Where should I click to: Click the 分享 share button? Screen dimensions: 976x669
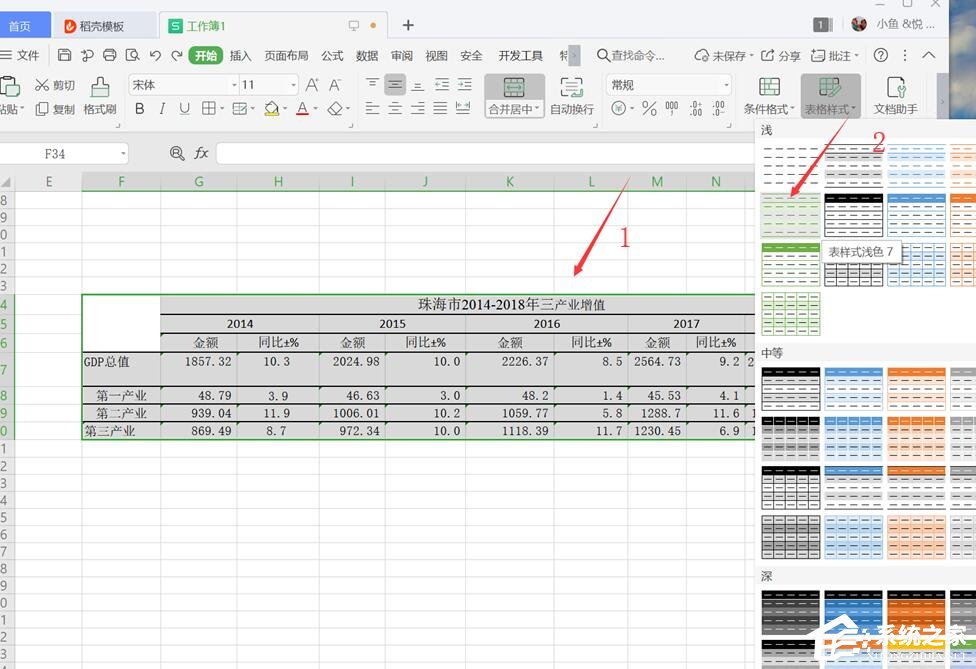coord(787,57)
